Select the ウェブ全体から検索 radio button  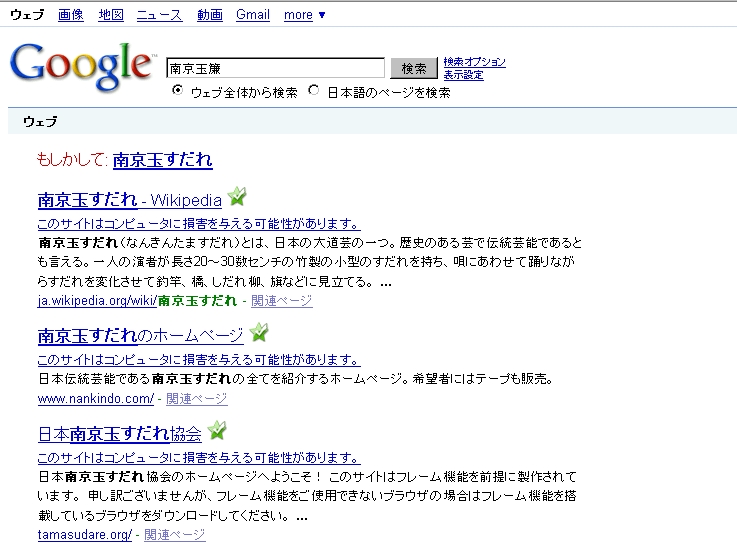177,90
